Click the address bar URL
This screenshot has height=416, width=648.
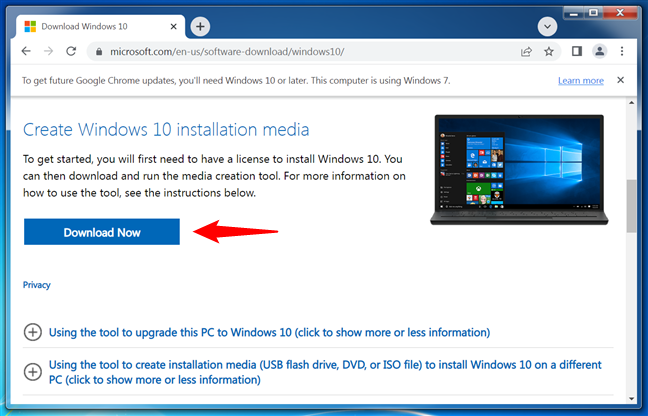click(227, 52)
